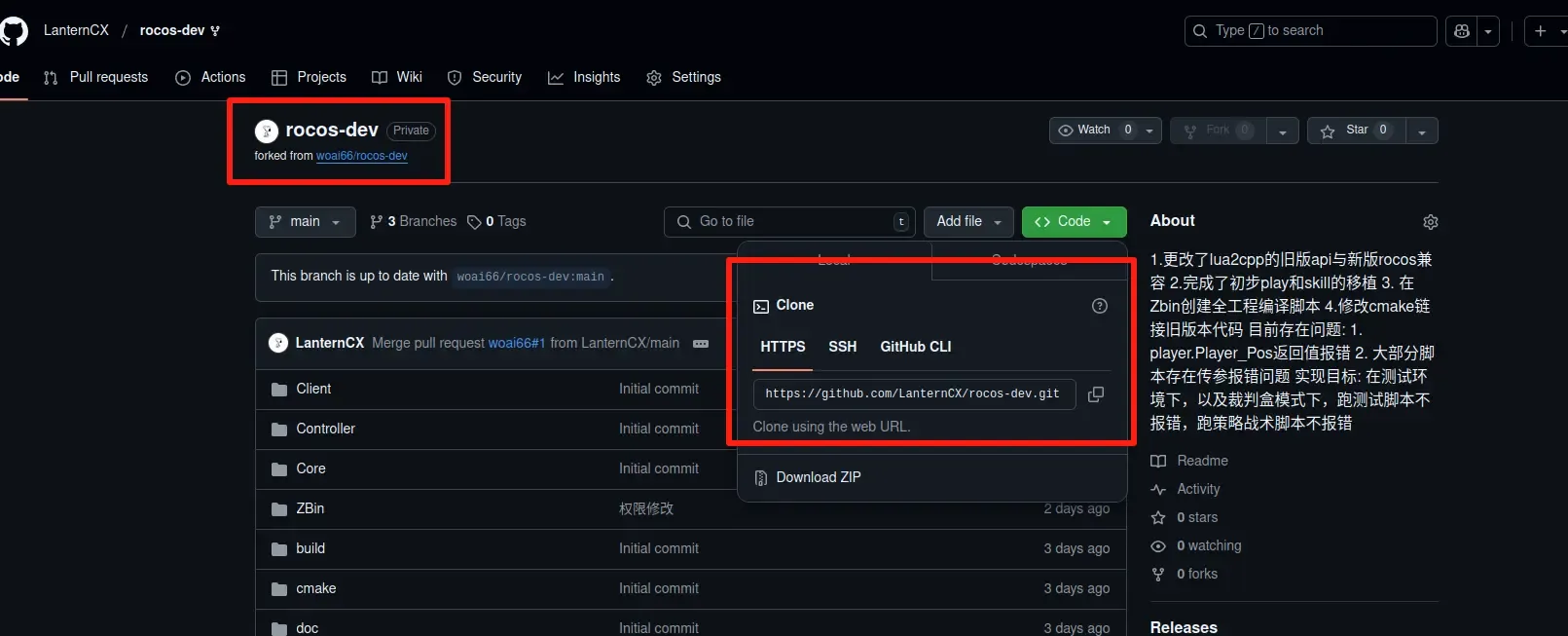The height and width of the screenshot is (636, 1568).
Task: Star the rocos-dev repository
Action: click(x=1355, y=130)
